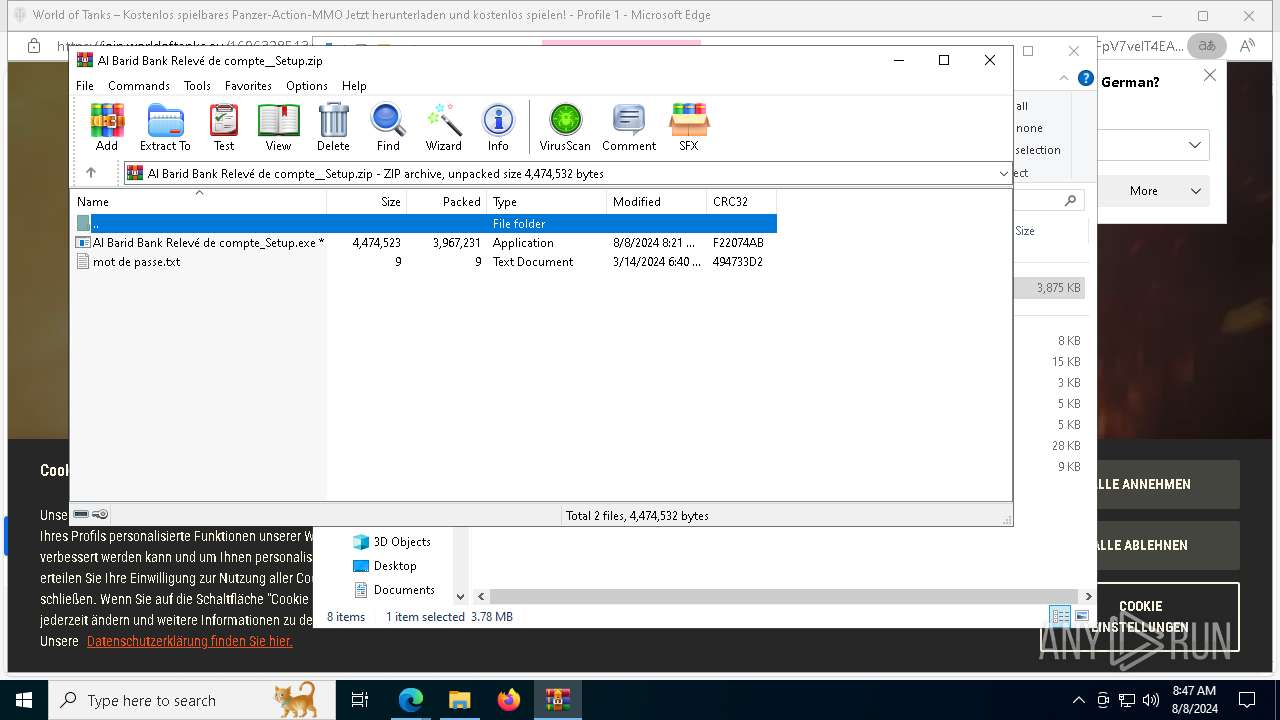Image resolution: width=1280 pixels, height=720 pixels.
Task: Switch Explorer to large icons view
Action: 1082,616
